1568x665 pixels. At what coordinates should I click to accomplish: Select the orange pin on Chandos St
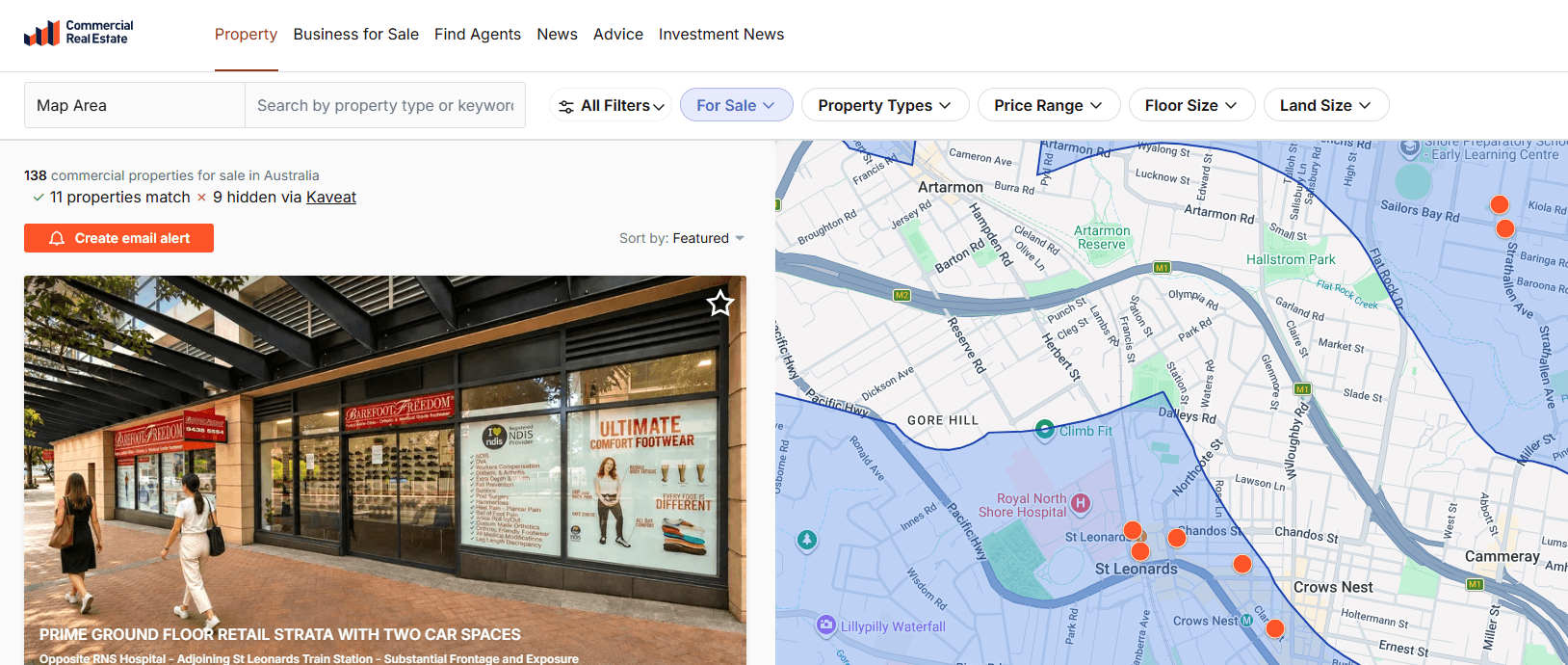coord(1177,538)
